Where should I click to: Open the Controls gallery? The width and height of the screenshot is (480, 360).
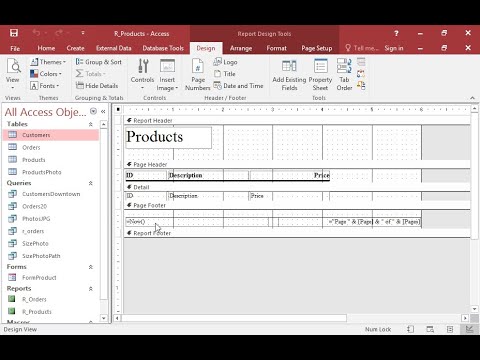point(142,74)
